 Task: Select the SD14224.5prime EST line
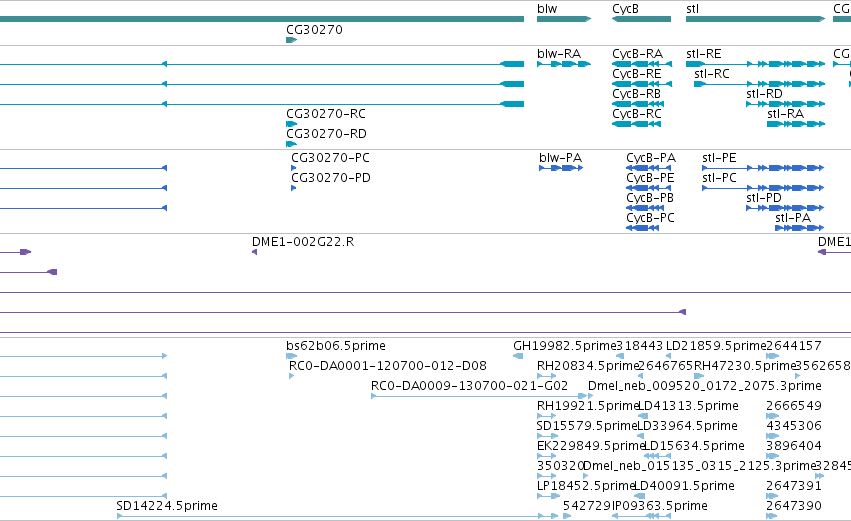point(337,516)
